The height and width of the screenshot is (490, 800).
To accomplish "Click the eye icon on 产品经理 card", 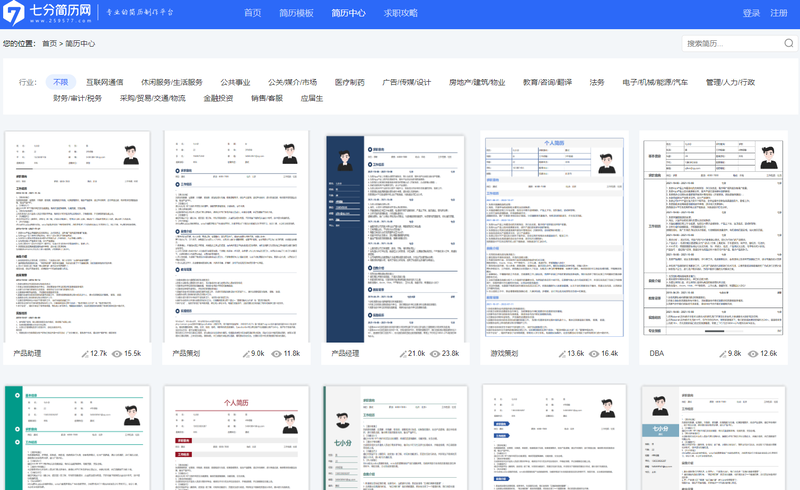I will 435,354.
